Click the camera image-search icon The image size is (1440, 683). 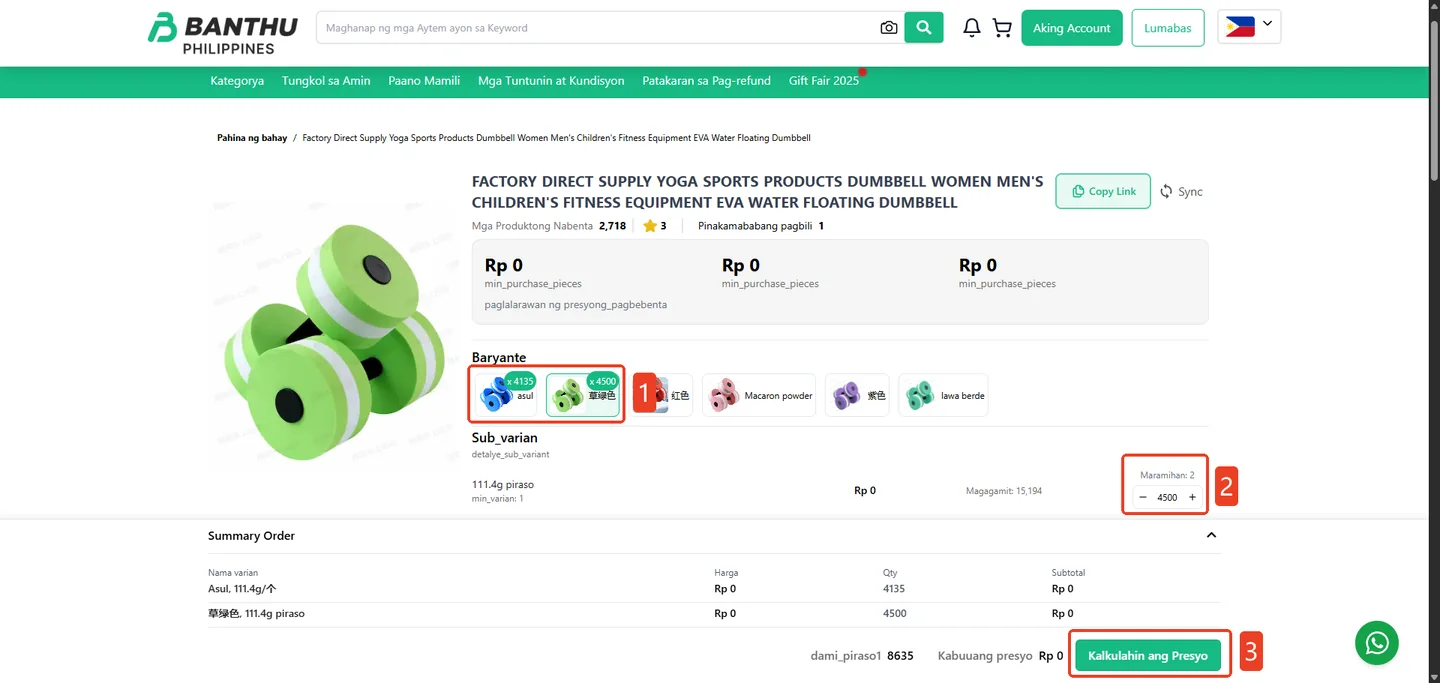888,28
